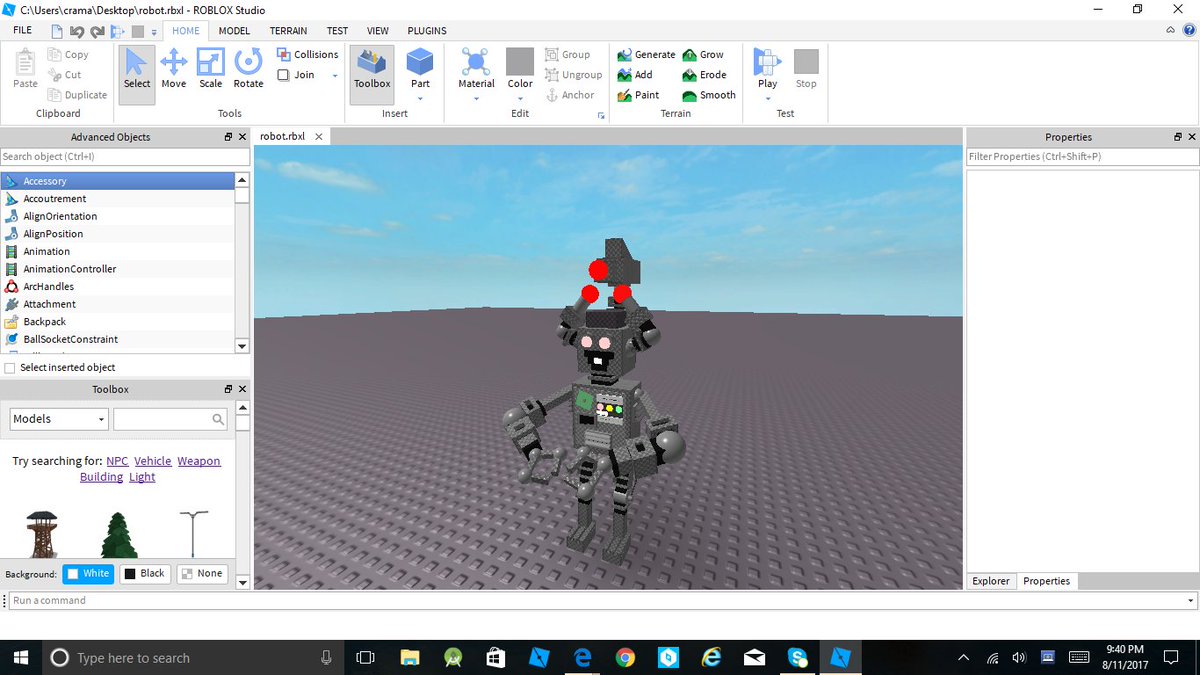The width and height of the screenshot is (1200, 675).
Task: Open the FILE menu
Action: coord(23,31)
